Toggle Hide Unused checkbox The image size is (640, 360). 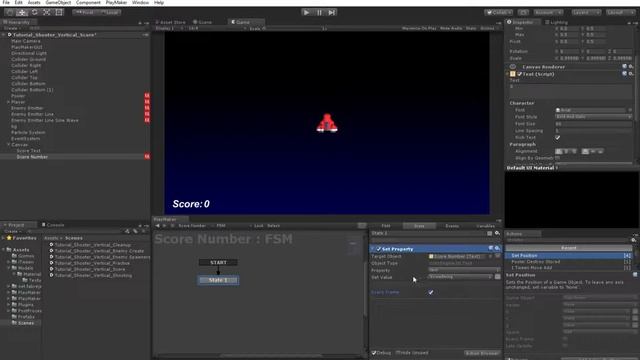[x=398, y=353]
